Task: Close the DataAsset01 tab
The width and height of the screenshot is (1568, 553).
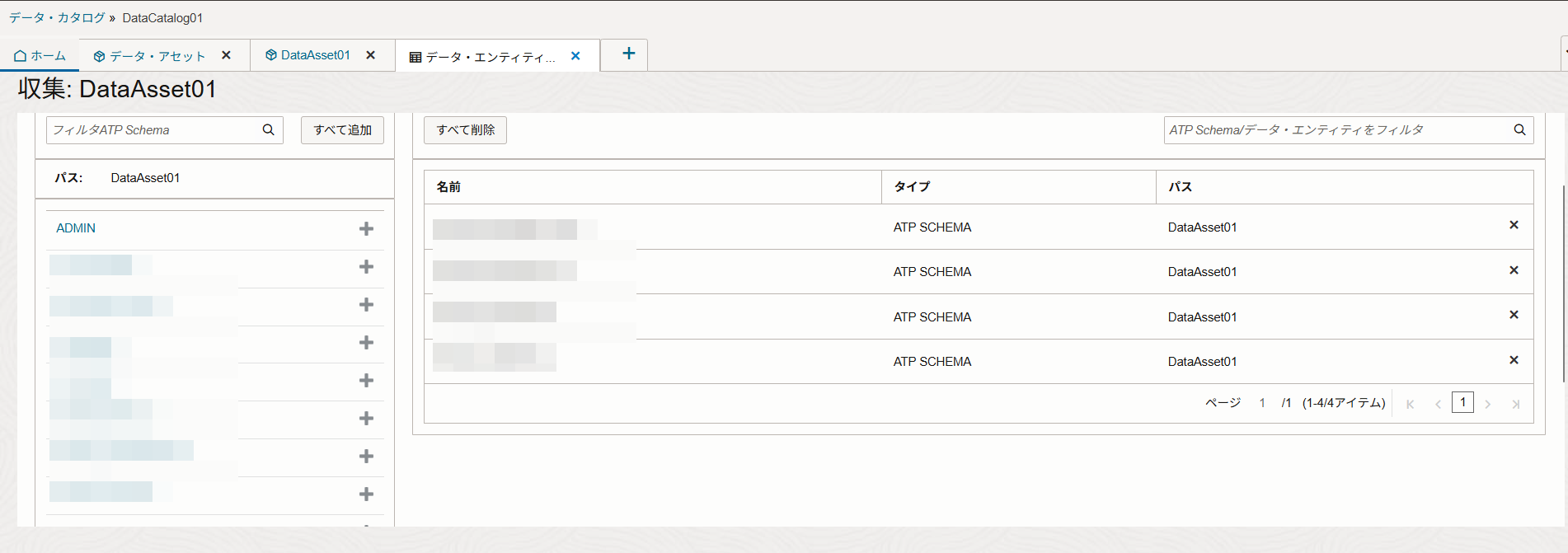Action: click(371, 55)
